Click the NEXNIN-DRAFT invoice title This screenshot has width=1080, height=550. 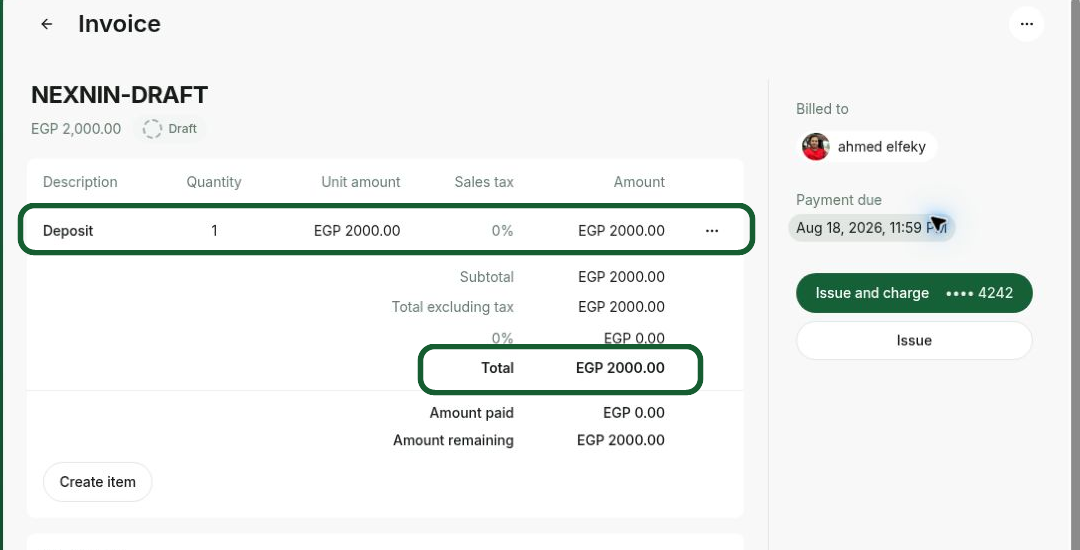(x=120, y=95)
